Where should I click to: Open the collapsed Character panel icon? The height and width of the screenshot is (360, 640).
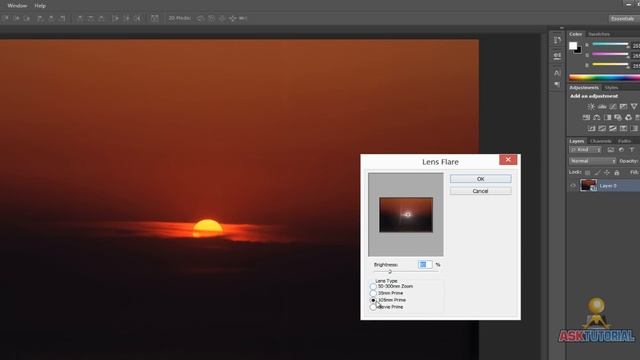pyautogui.click(x=557, y=73)
